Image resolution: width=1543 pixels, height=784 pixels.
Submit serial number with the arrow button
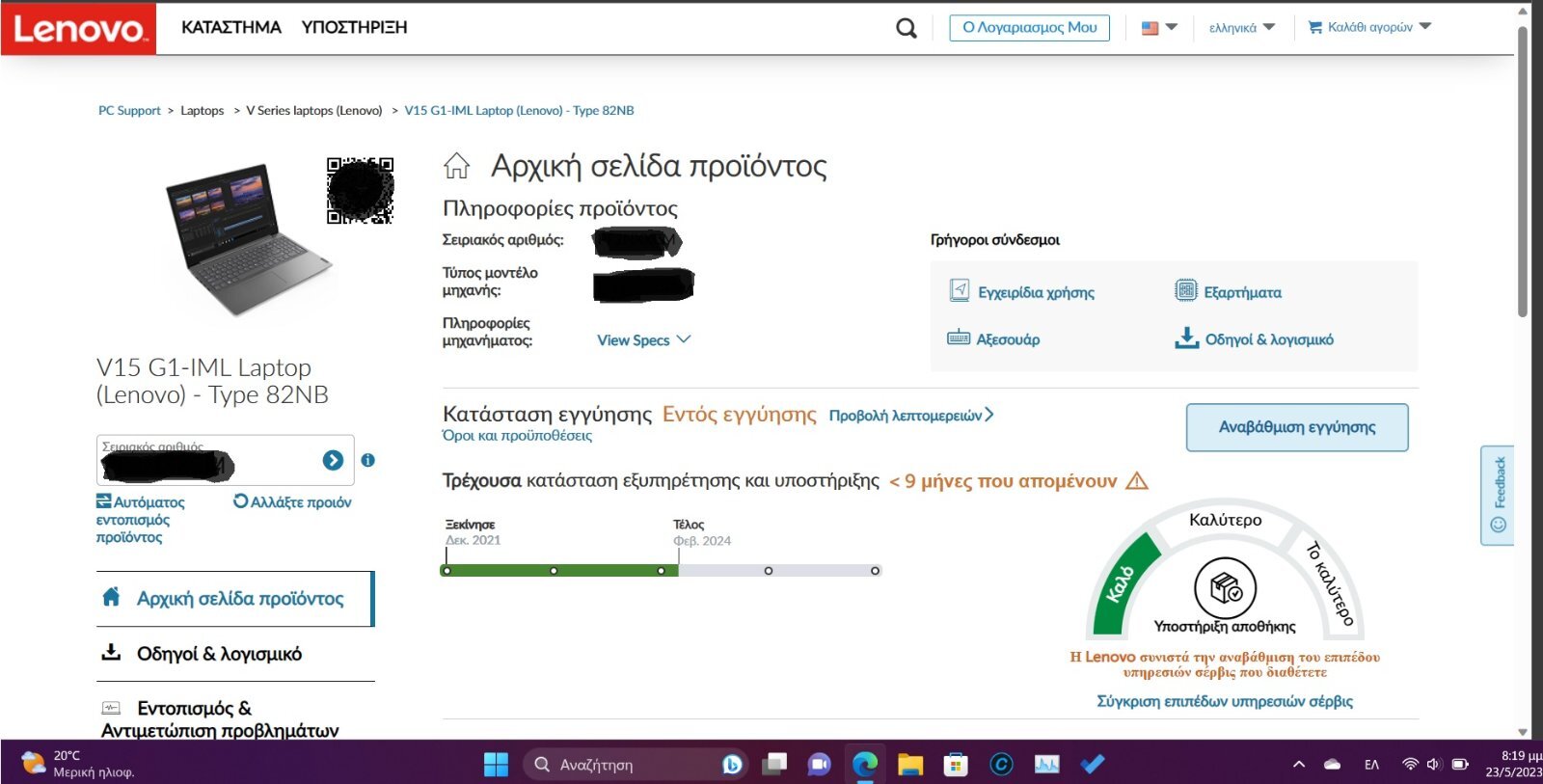pos(333,461)
